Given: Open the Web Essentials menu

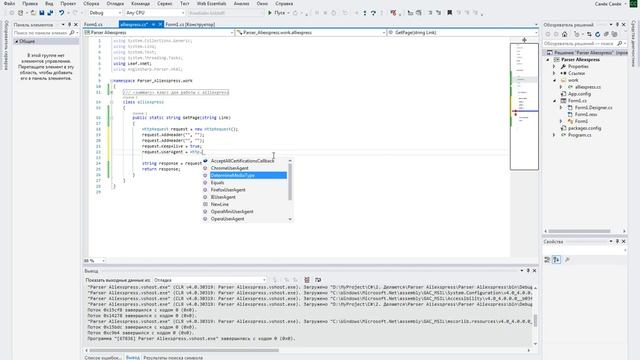Looking at the screenshot, I should pyautogui.click(x=211, y=4).
